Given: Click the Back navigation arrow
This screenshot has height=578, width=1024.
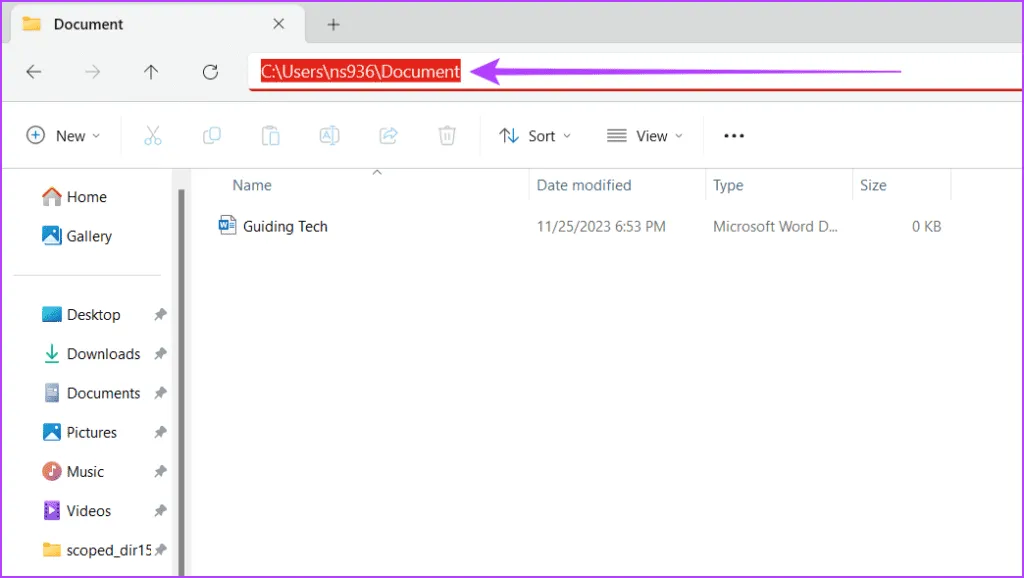Looking at the screenshot, I should 33,72.
